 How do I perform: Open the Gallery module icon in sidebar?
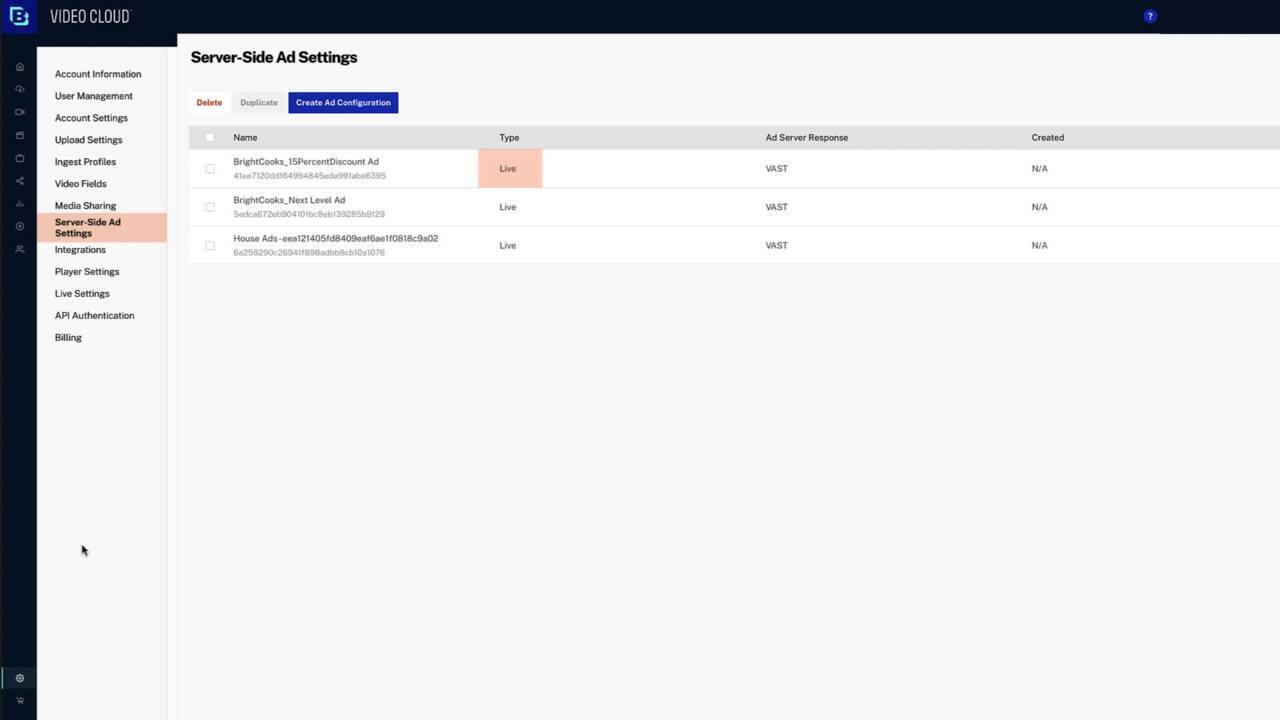tap(19, 135)
